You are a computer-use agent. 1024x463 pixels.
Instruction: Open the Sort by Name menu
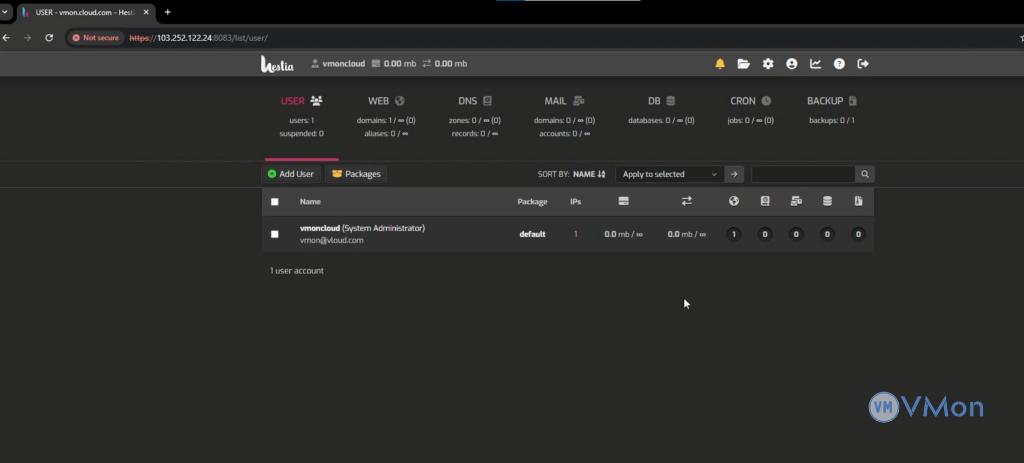click(x=589, y=174)
